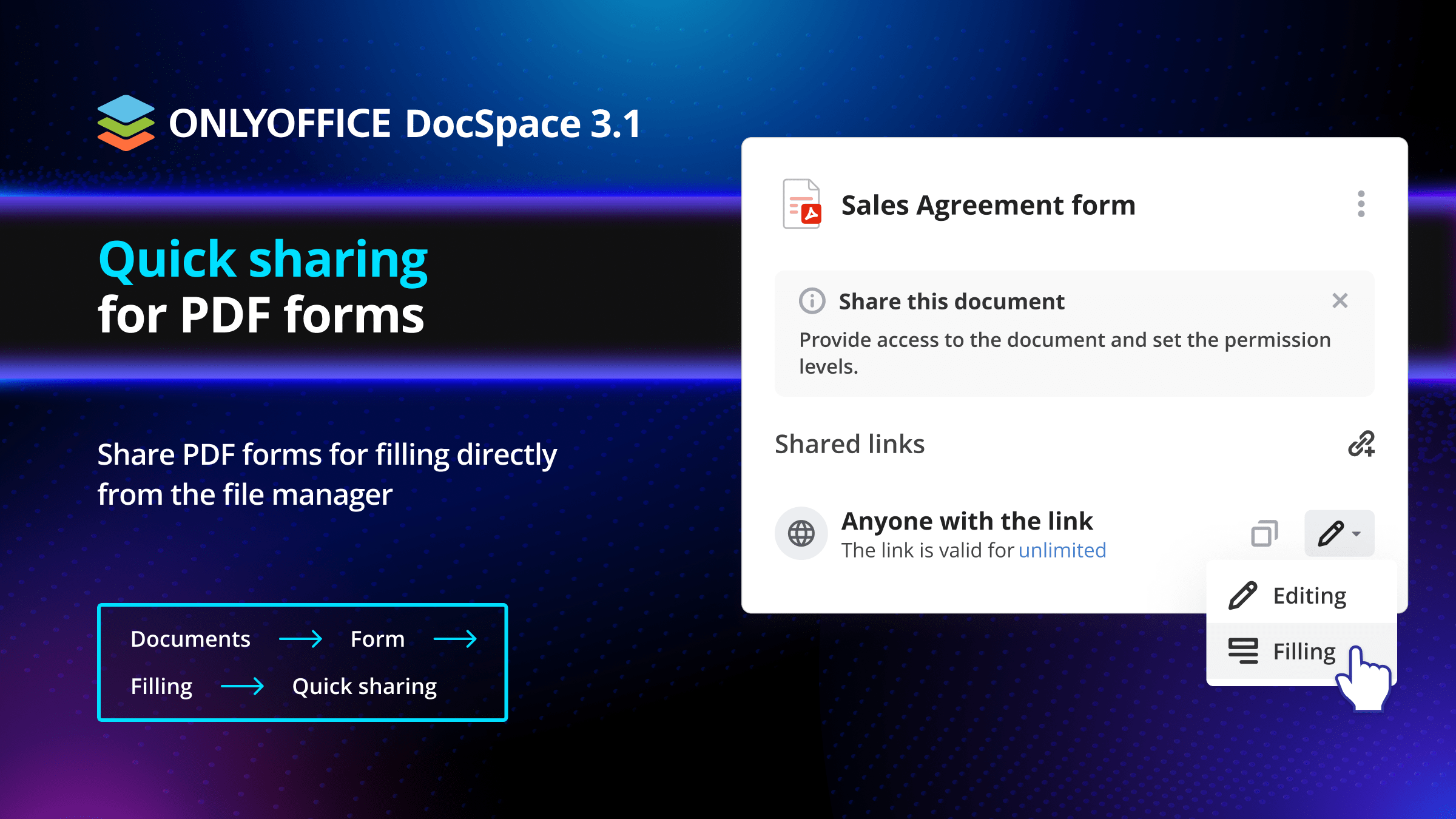The image size is (1456, 819).
Task: Click the Sales Agreement form title
Action: point(988,205)
